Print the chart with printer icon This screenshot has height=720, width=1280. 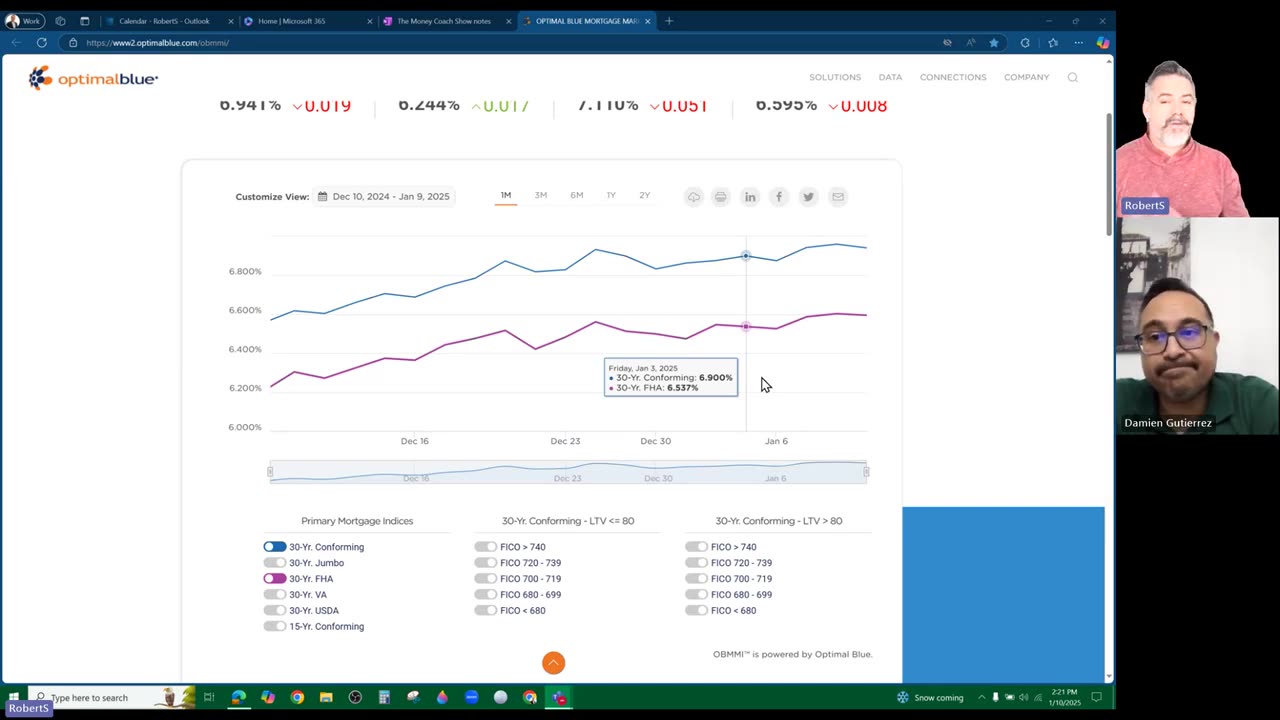click(x=720, y=197)
